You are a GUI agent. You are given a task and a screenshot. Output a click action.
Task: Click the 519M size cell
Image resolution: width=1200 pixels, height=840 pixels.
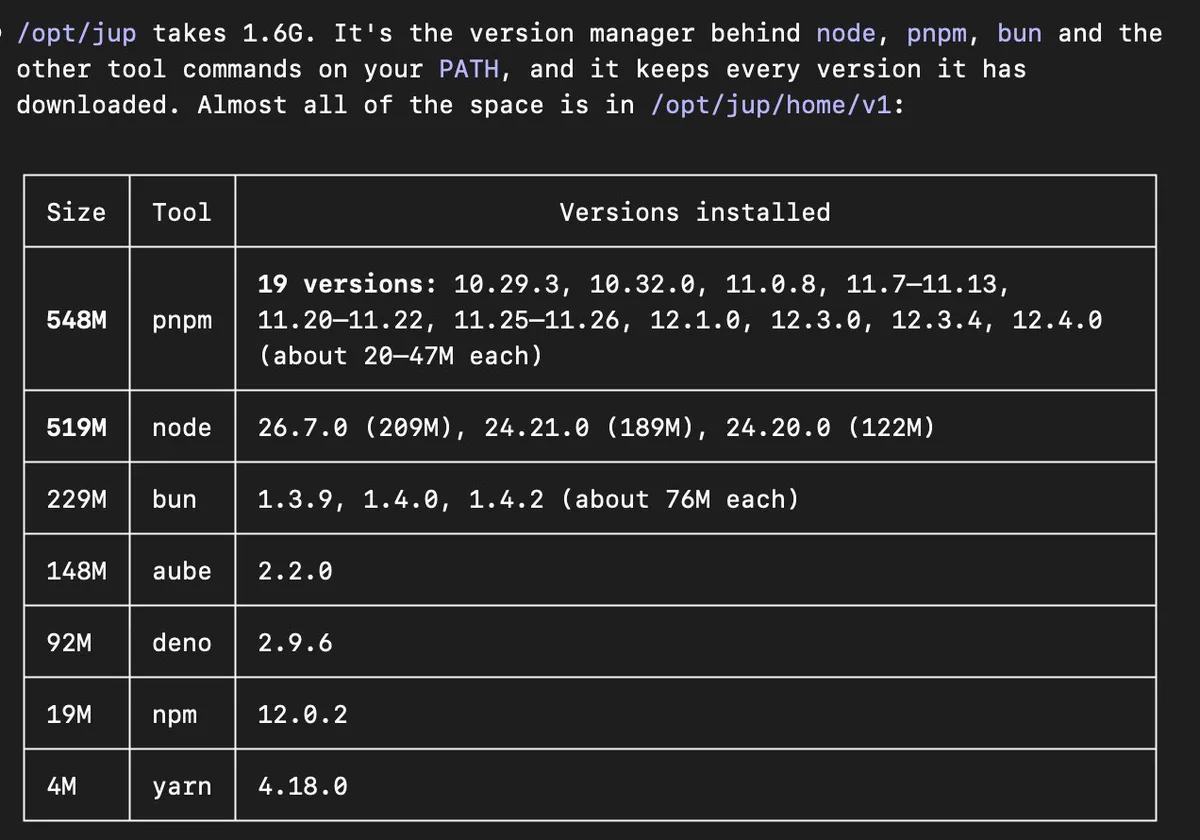click(76, 428)
